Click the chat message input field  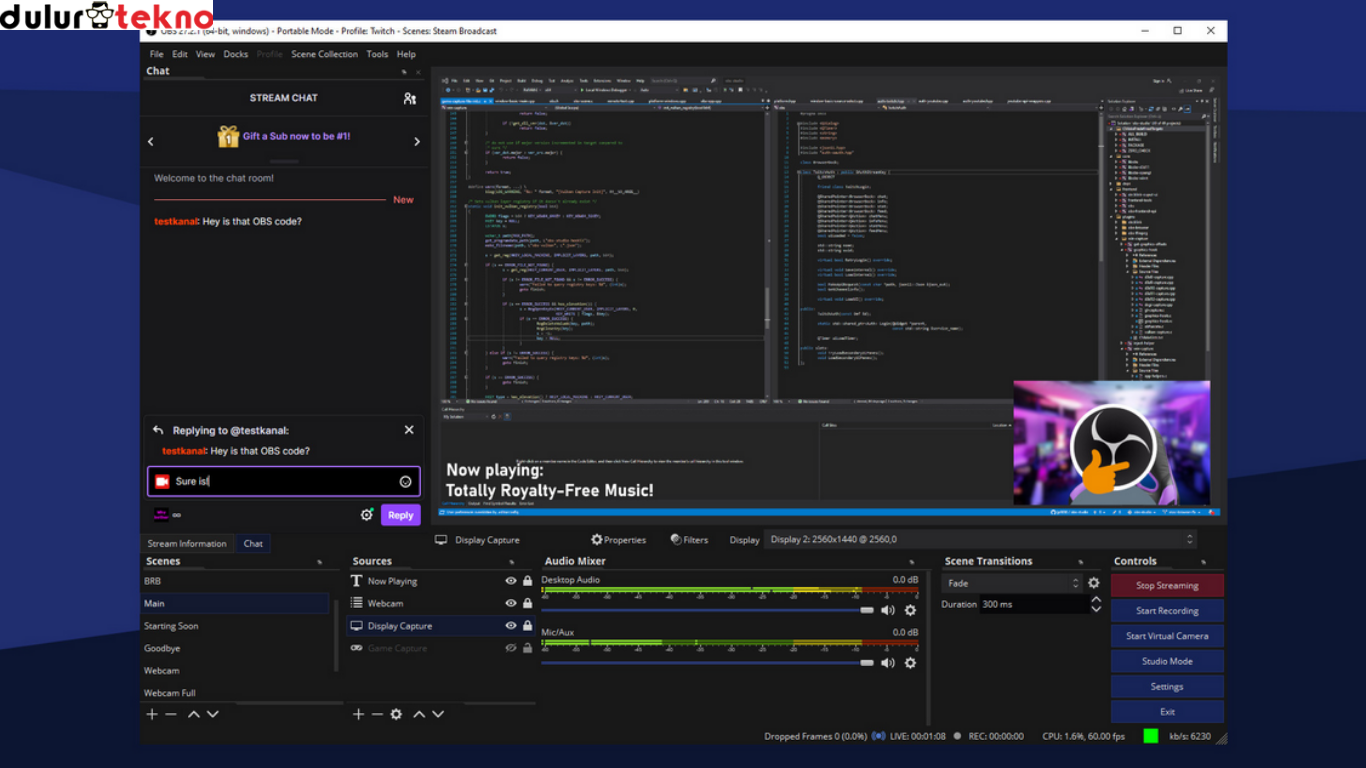coord(284,482)
